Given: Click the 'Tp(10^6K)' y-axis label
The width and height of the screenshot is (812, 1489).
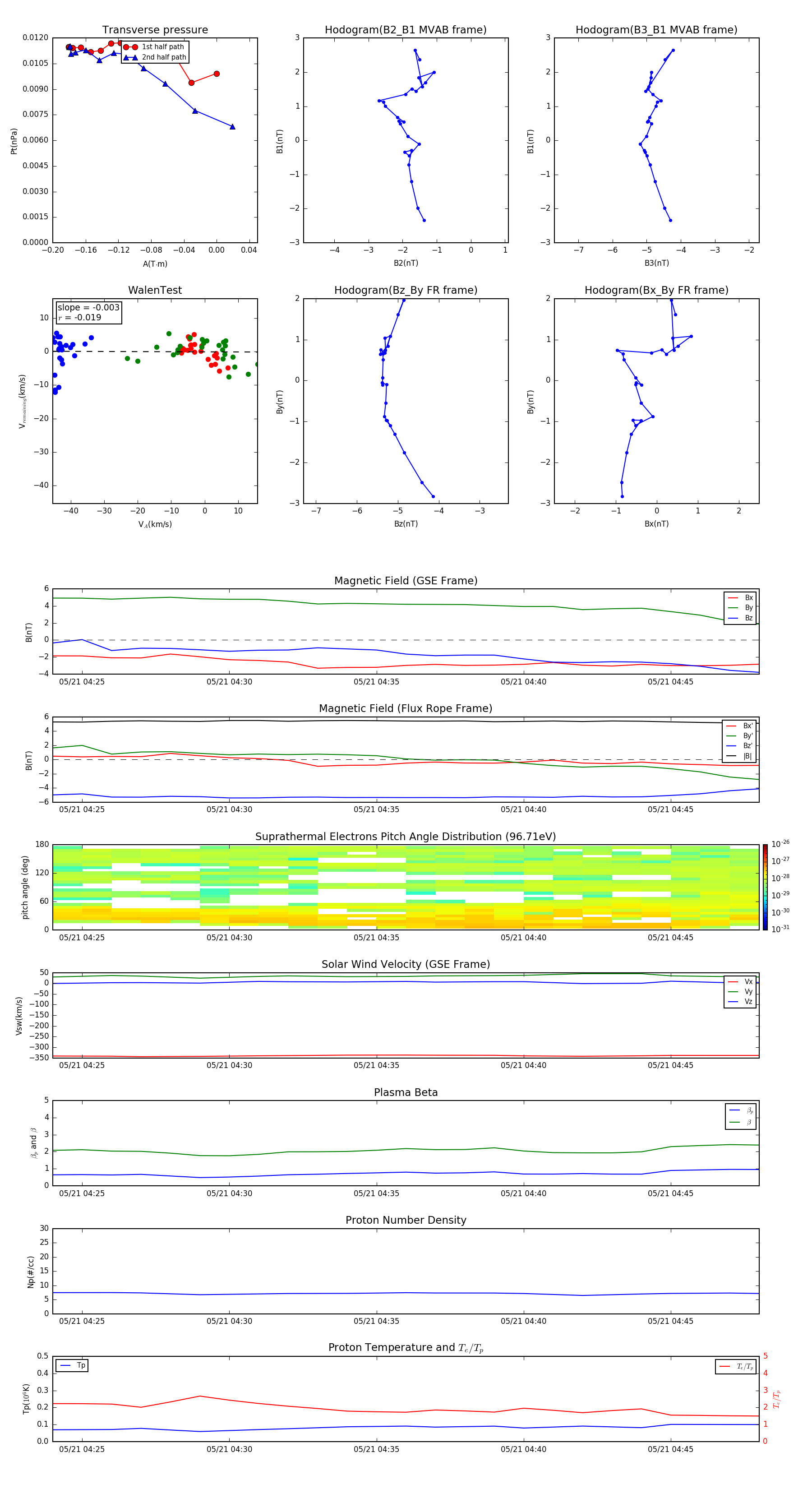Looking at the screenshot, I should [x=26, y=1399].
